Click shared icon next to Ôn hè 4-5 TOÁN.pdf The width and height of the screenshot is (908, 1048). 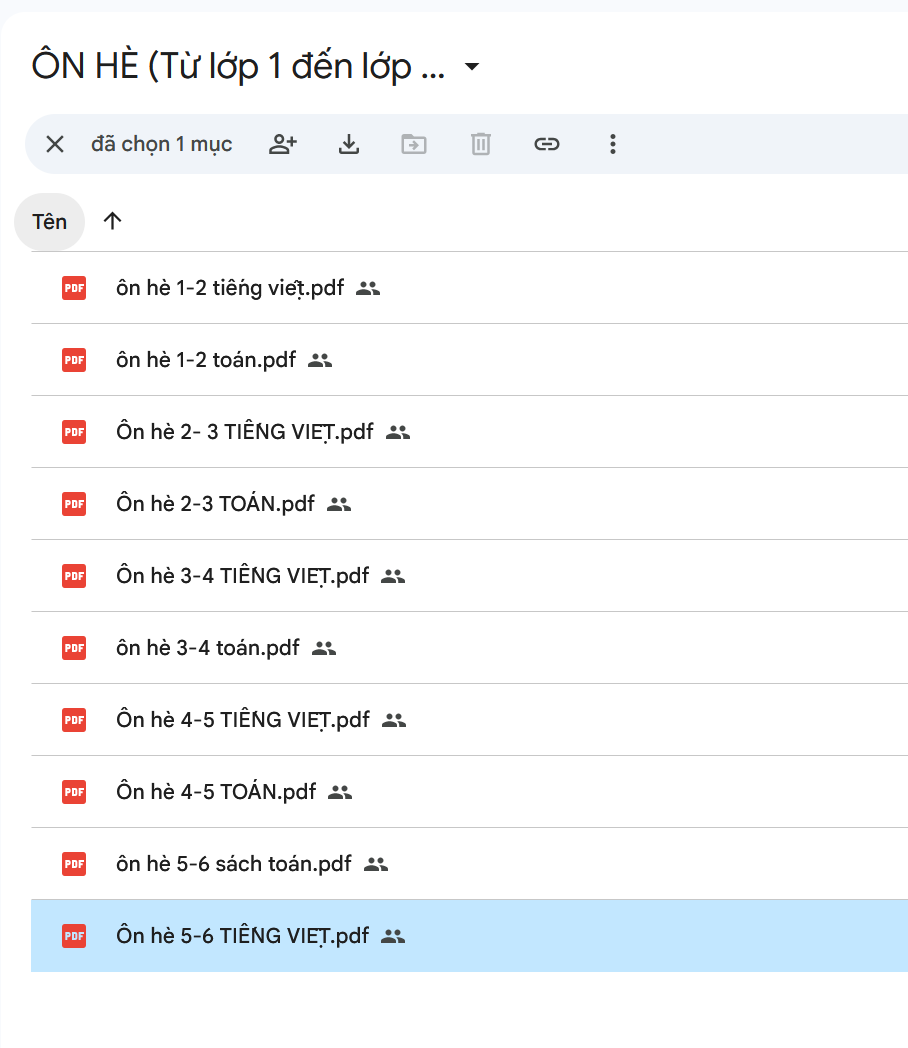pyautogui.click(x=341, y=792)
